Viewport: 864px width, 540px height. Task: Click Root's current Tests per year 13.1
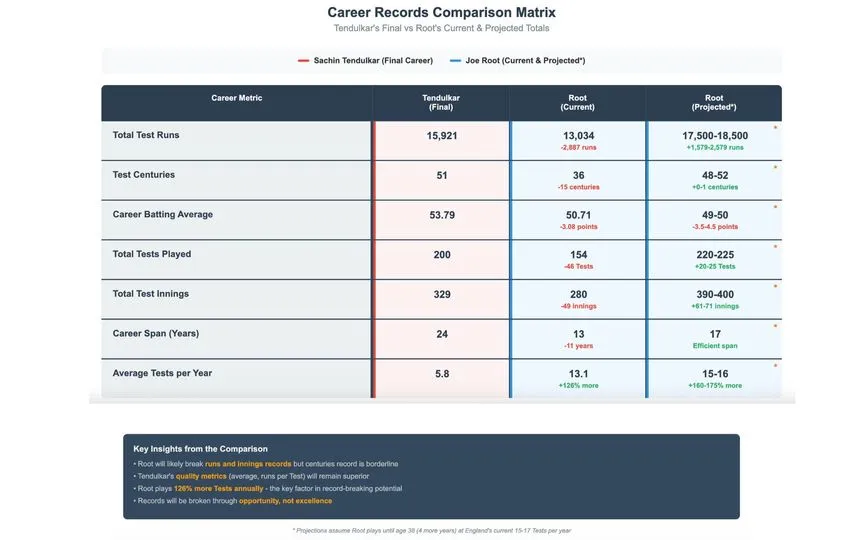click(x=579, y=374)
